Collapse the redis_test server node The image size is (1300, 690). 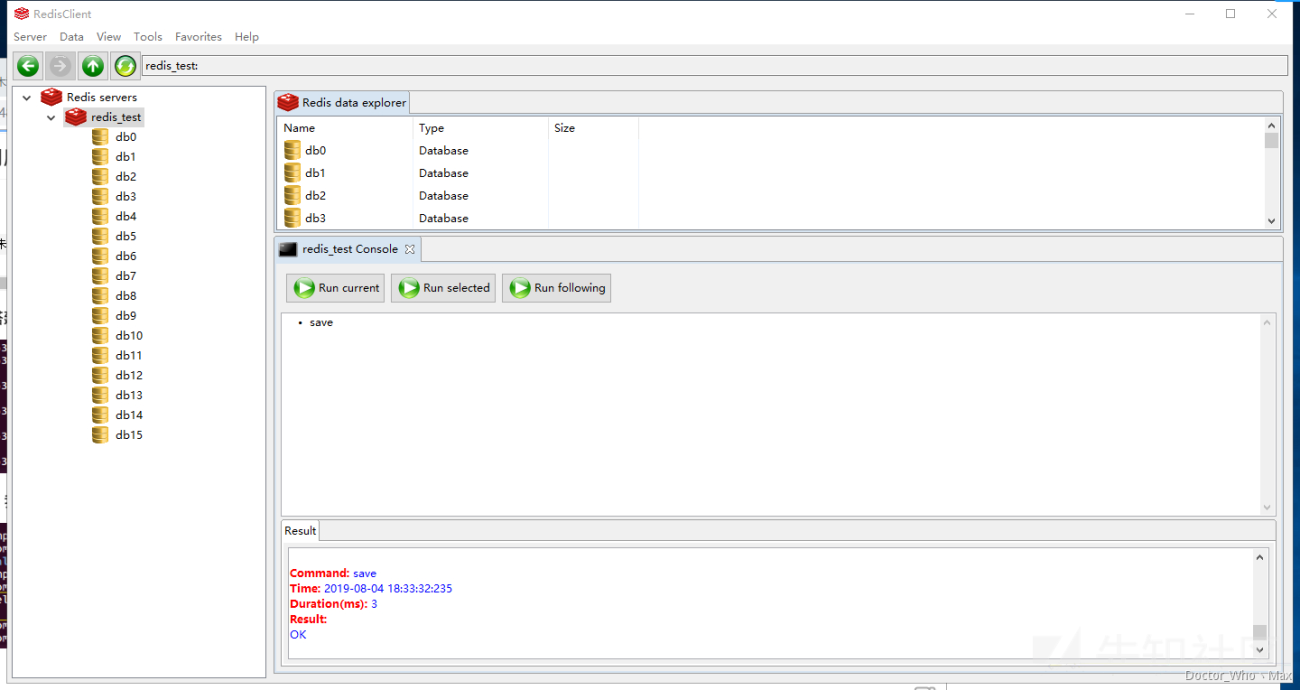pos(51,118)
